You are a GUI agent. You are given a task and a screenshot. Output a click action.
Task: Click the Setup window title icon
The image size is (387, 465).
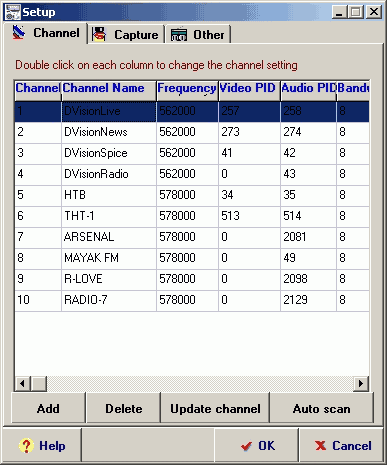pyautogui.click(x=12, y=12)
